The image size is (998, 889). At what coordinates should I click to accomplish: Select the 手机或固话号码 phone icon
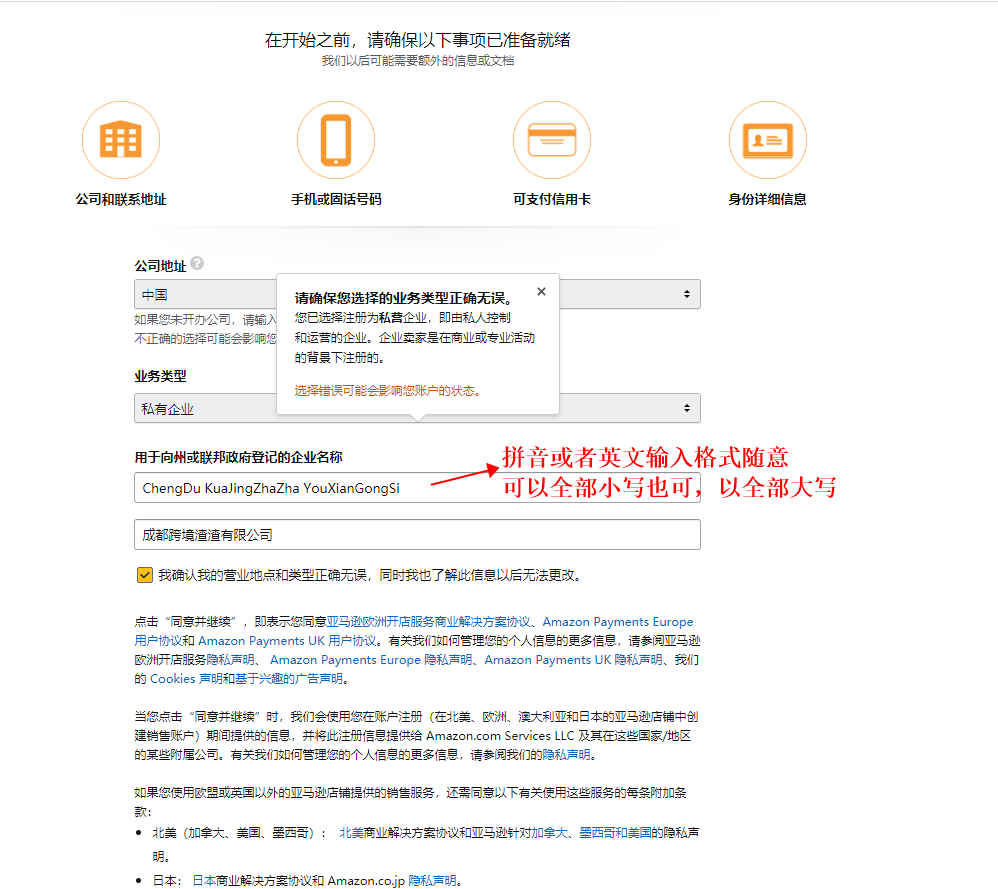[336, 139]
